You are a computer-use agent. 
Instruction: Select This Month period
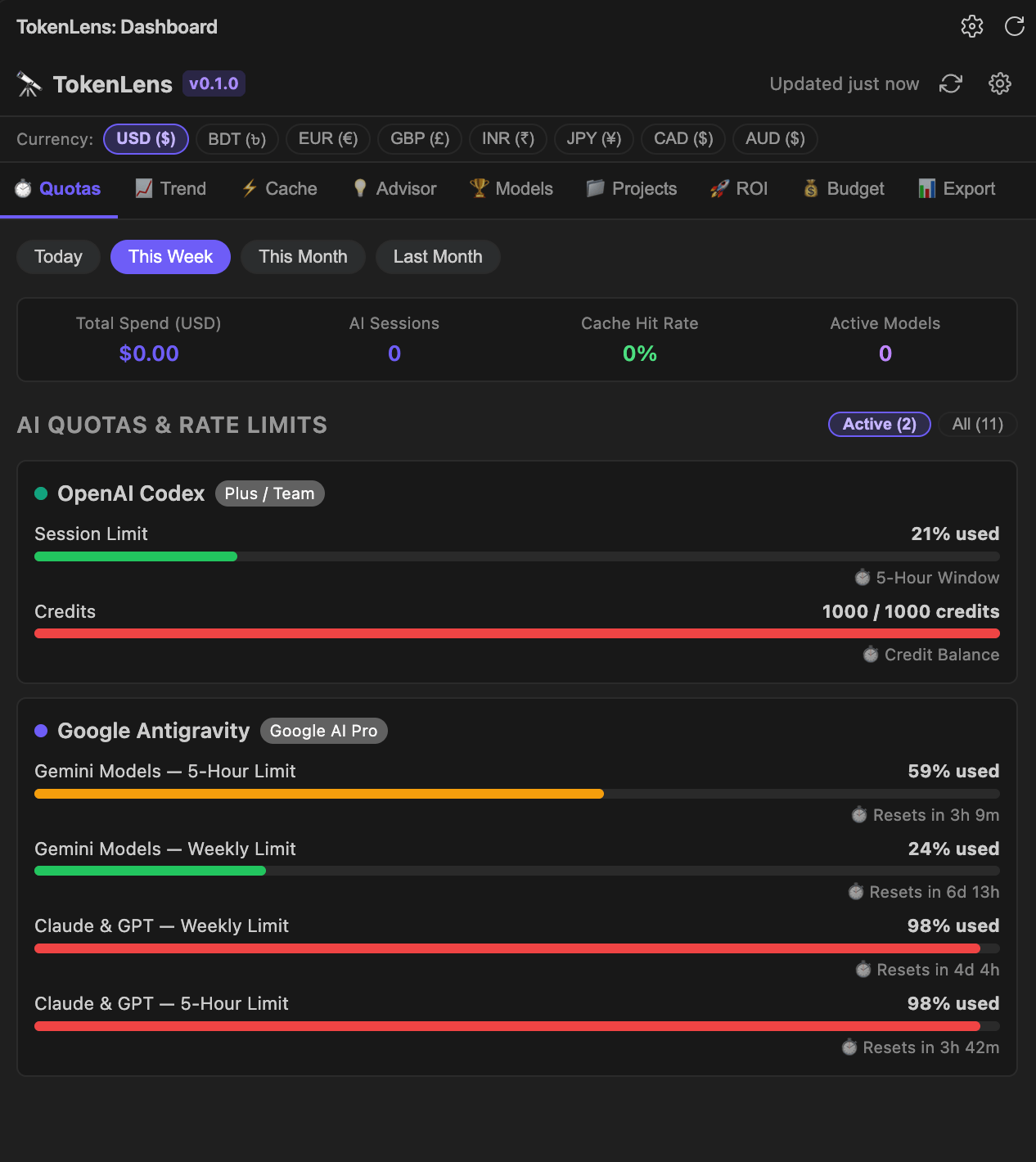[x=303, y=257]
